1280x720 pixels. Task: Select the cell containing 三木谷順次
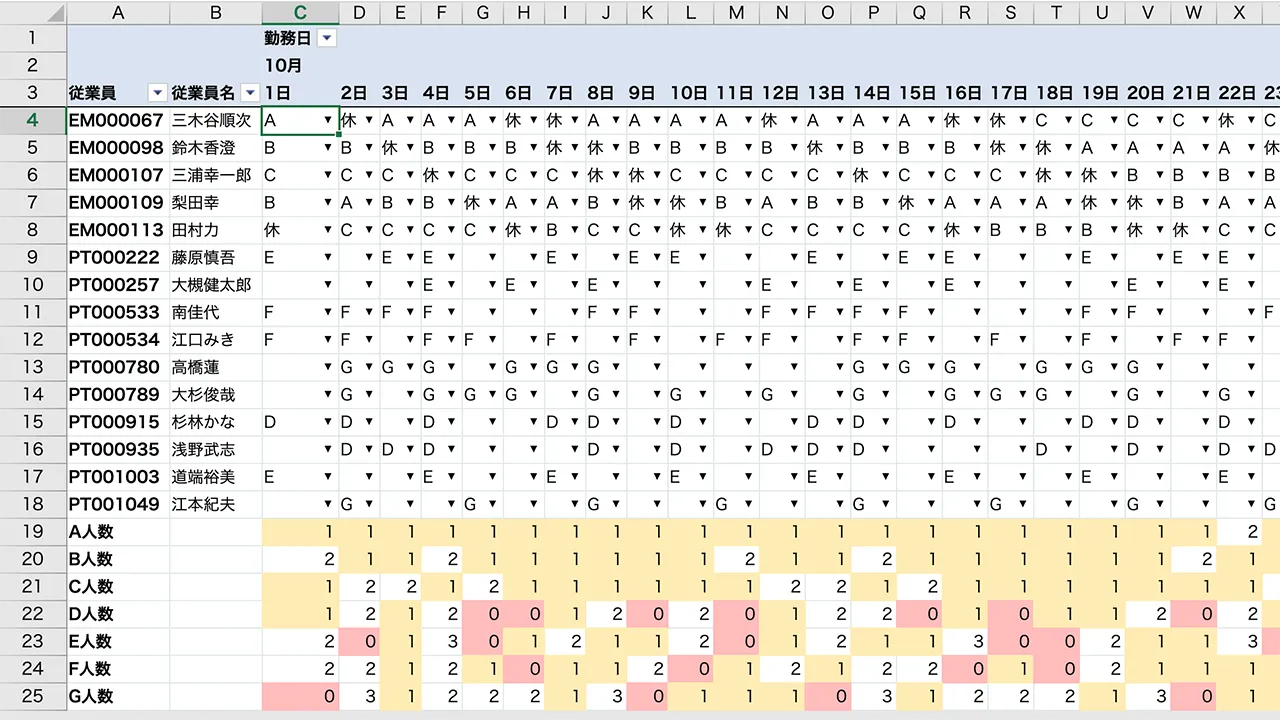coord(211,121)
